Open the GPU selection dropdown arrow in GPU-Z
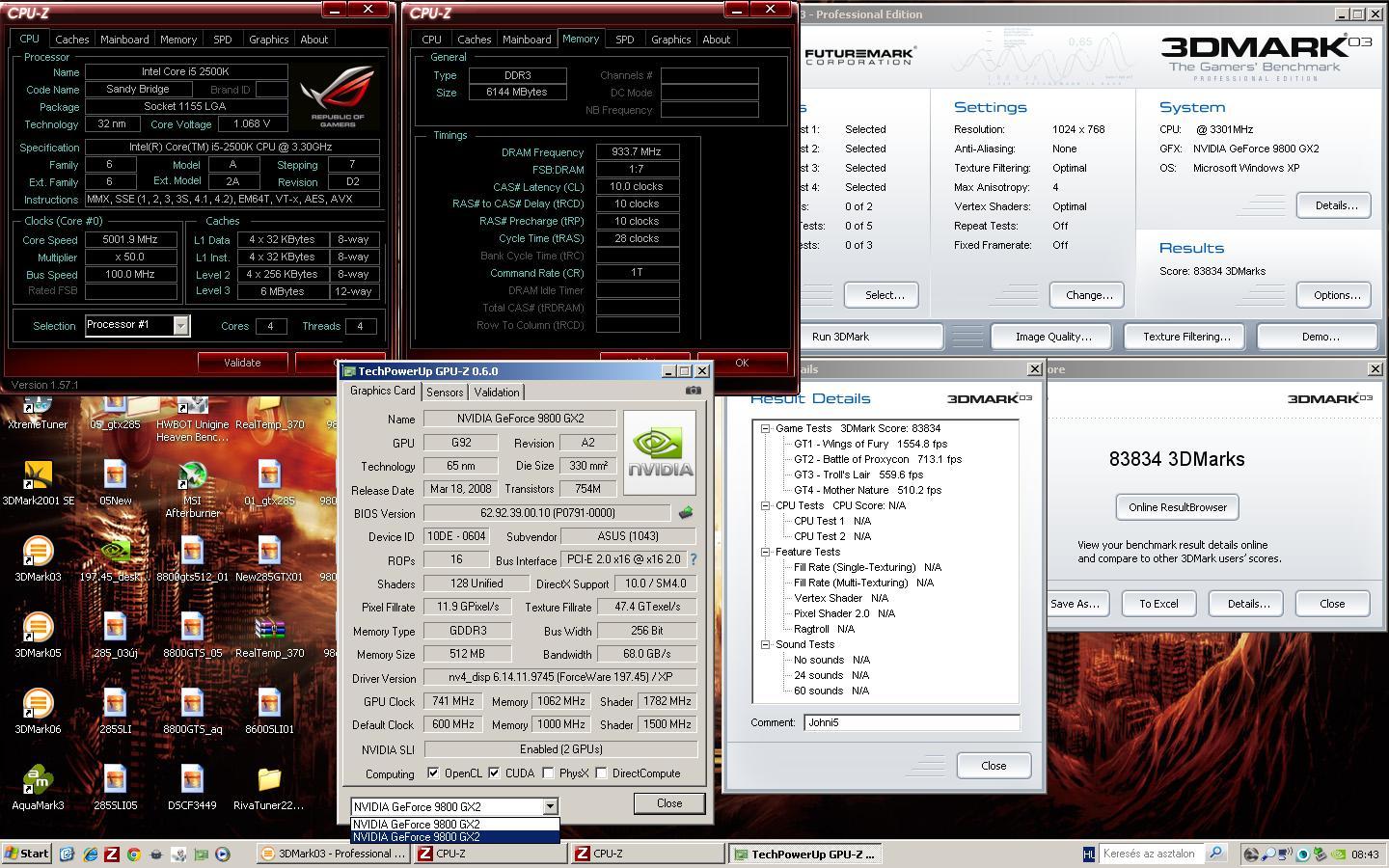Screen dimensions: 1389x868 (550, 806)
